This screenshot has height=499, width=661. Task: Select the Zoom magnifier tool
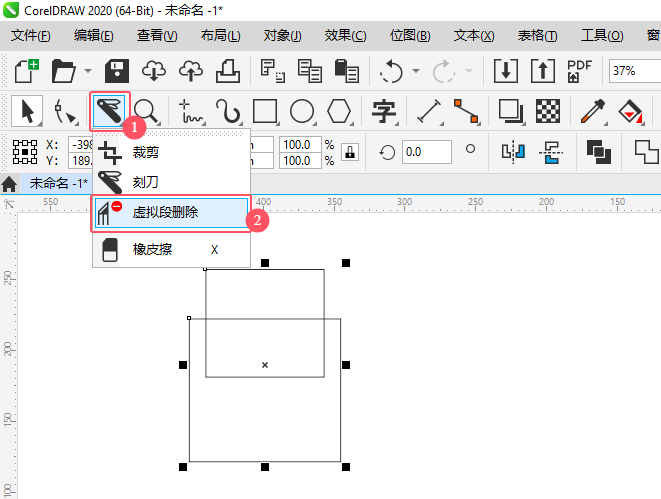(x=147, y=111)
